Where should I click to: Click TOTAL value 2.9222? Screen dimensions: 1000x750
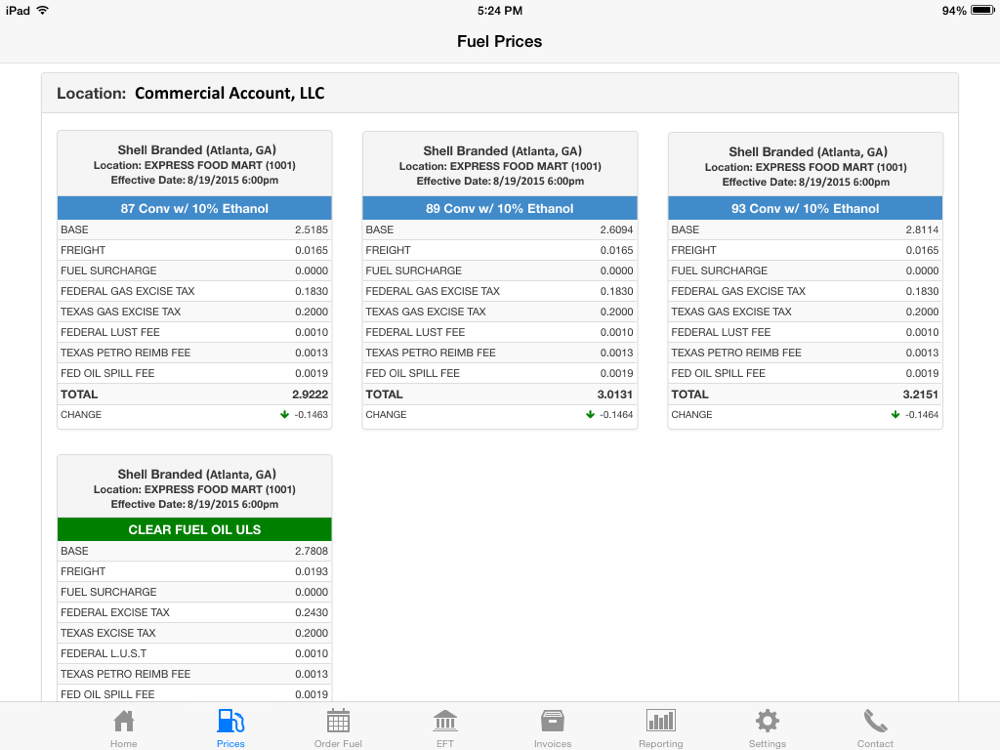pyautogui.click(x=310, y=394)
